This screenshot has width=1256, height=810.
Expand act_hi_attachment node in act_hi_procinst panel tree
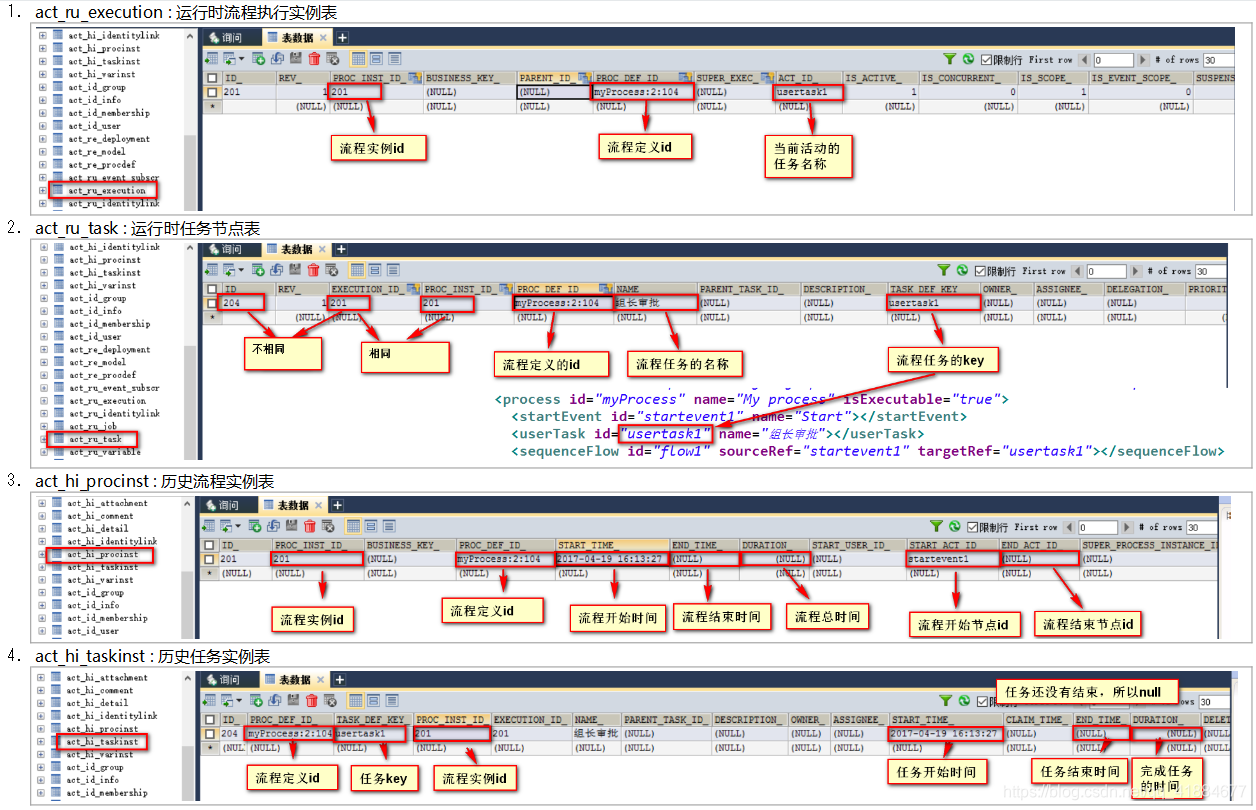[42, 503]
